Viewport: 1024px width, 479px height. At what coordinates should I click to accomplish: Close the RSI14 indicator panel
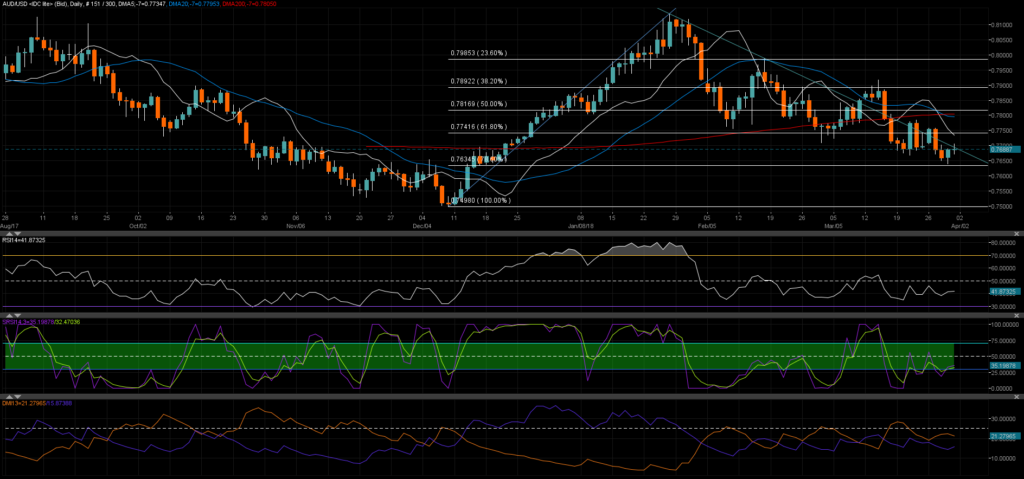pyautogui.click(x=1016, y=233)
